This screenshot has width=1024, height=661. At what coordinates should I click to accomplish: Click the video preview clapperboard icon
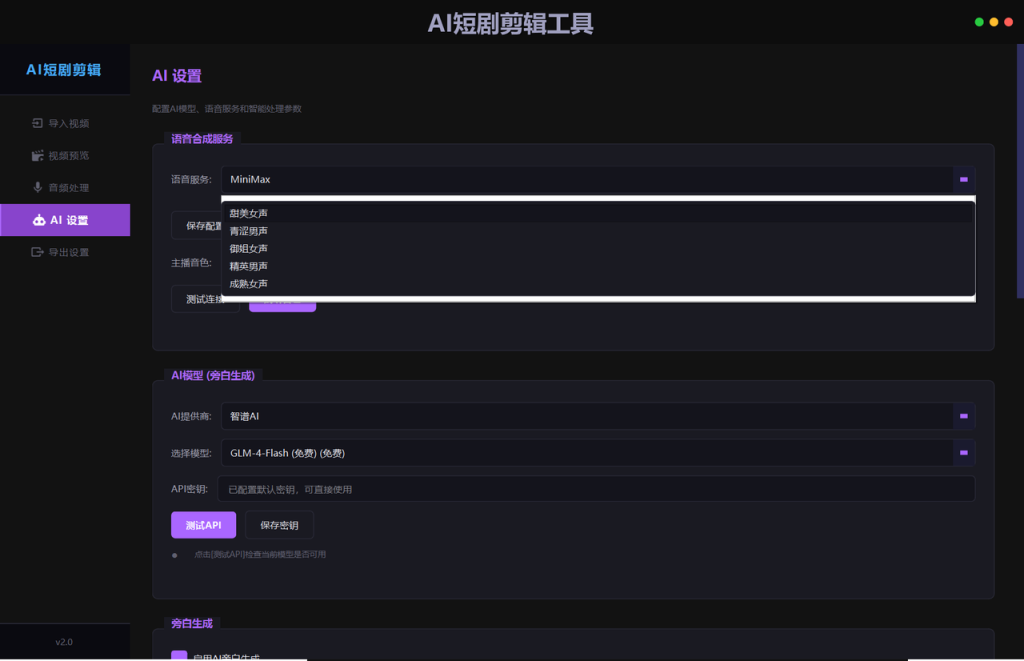(x=37, y=155)
